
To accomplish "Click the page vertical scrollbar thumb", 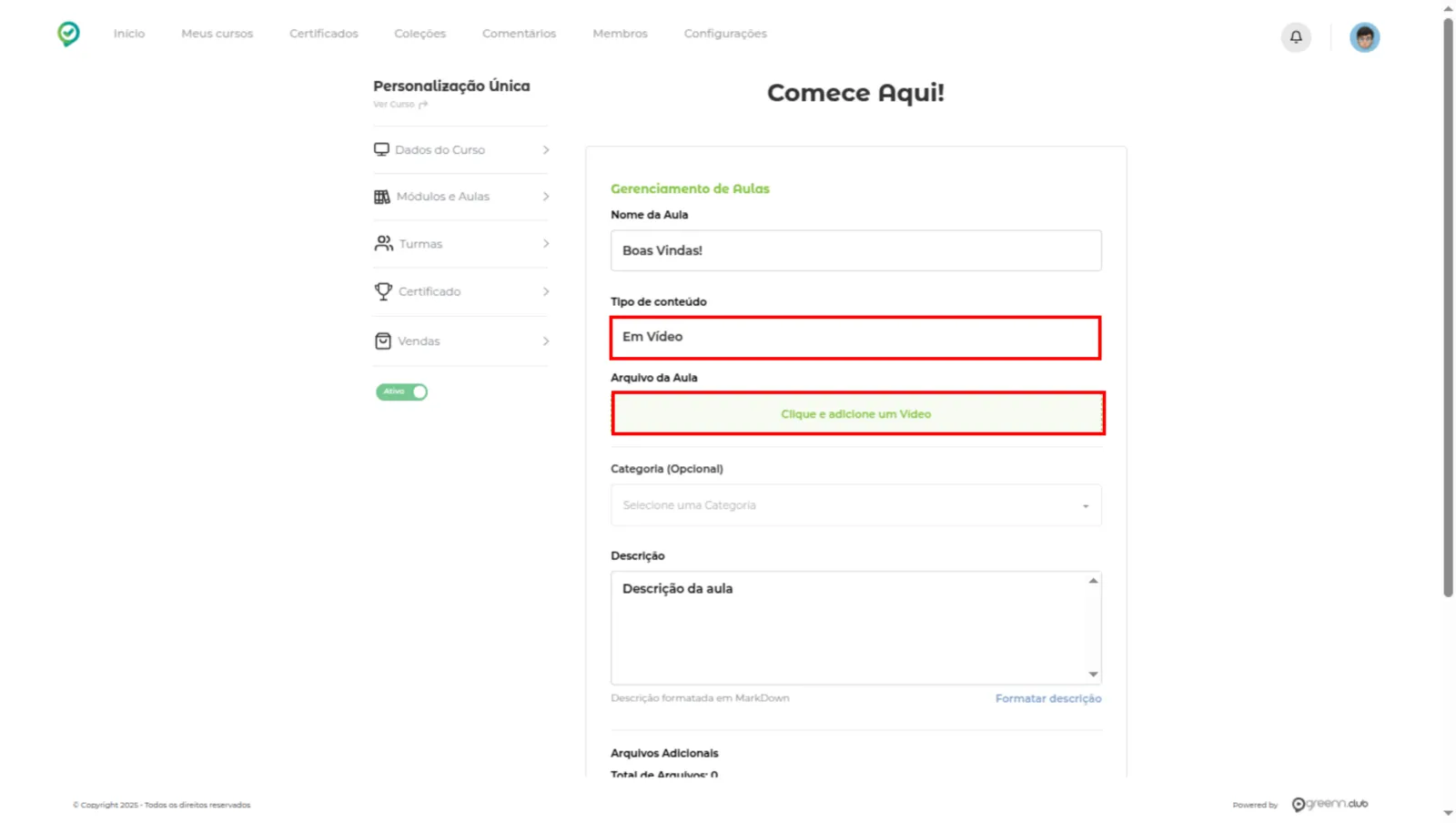I will 1448,308.
